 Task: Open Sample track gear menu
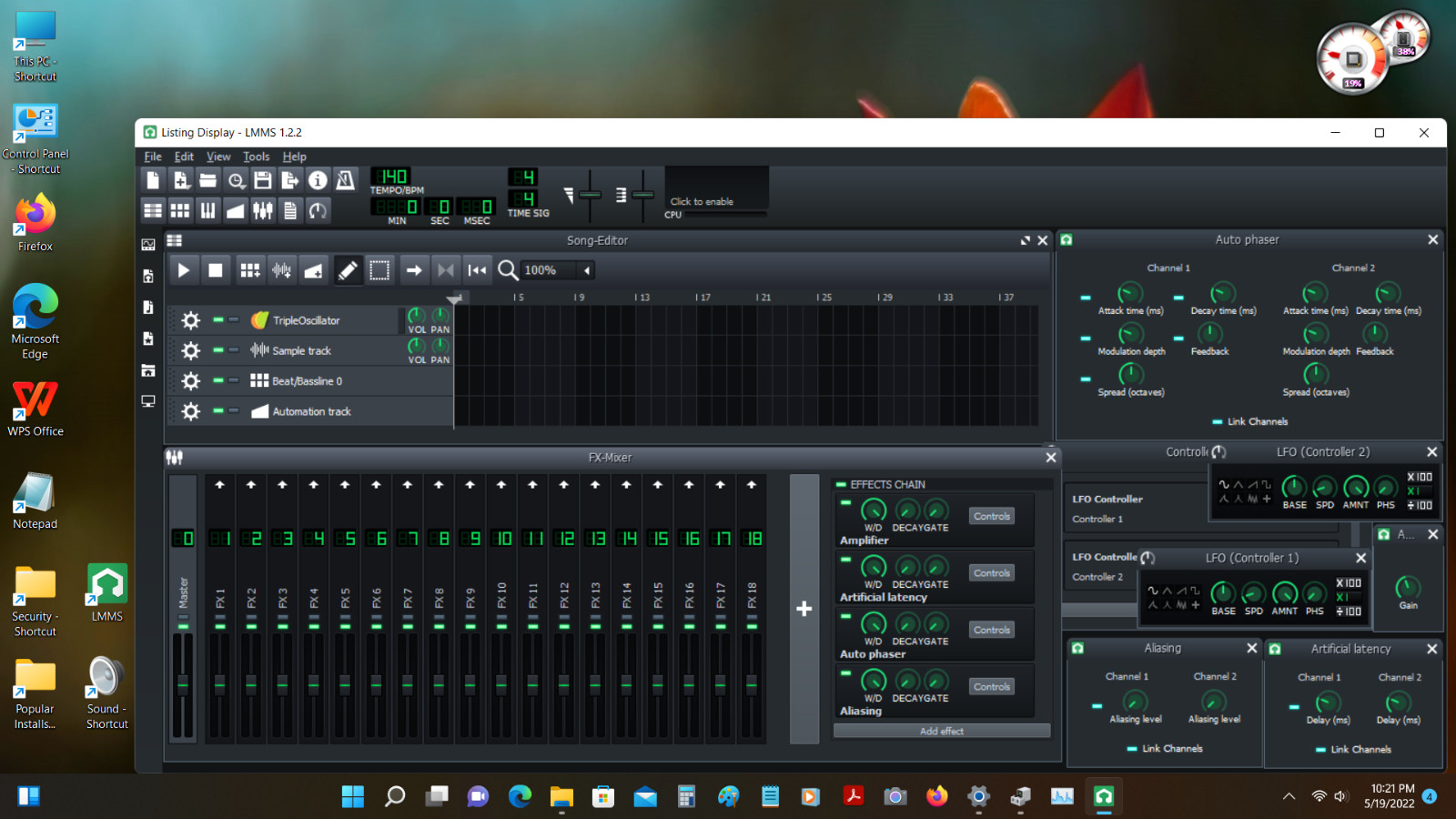pos(190,350)
